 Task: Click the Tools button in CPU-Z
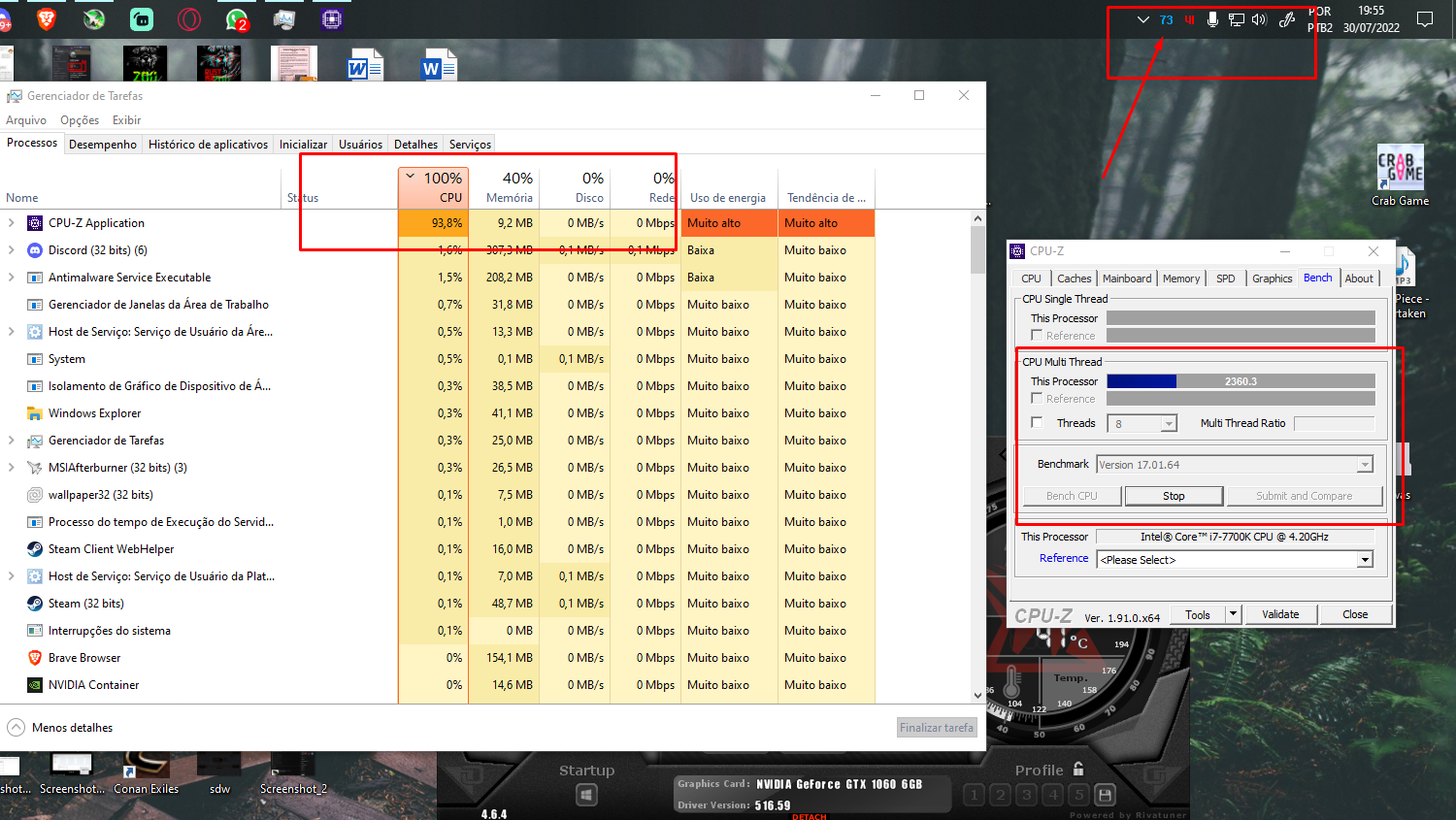1198,614
